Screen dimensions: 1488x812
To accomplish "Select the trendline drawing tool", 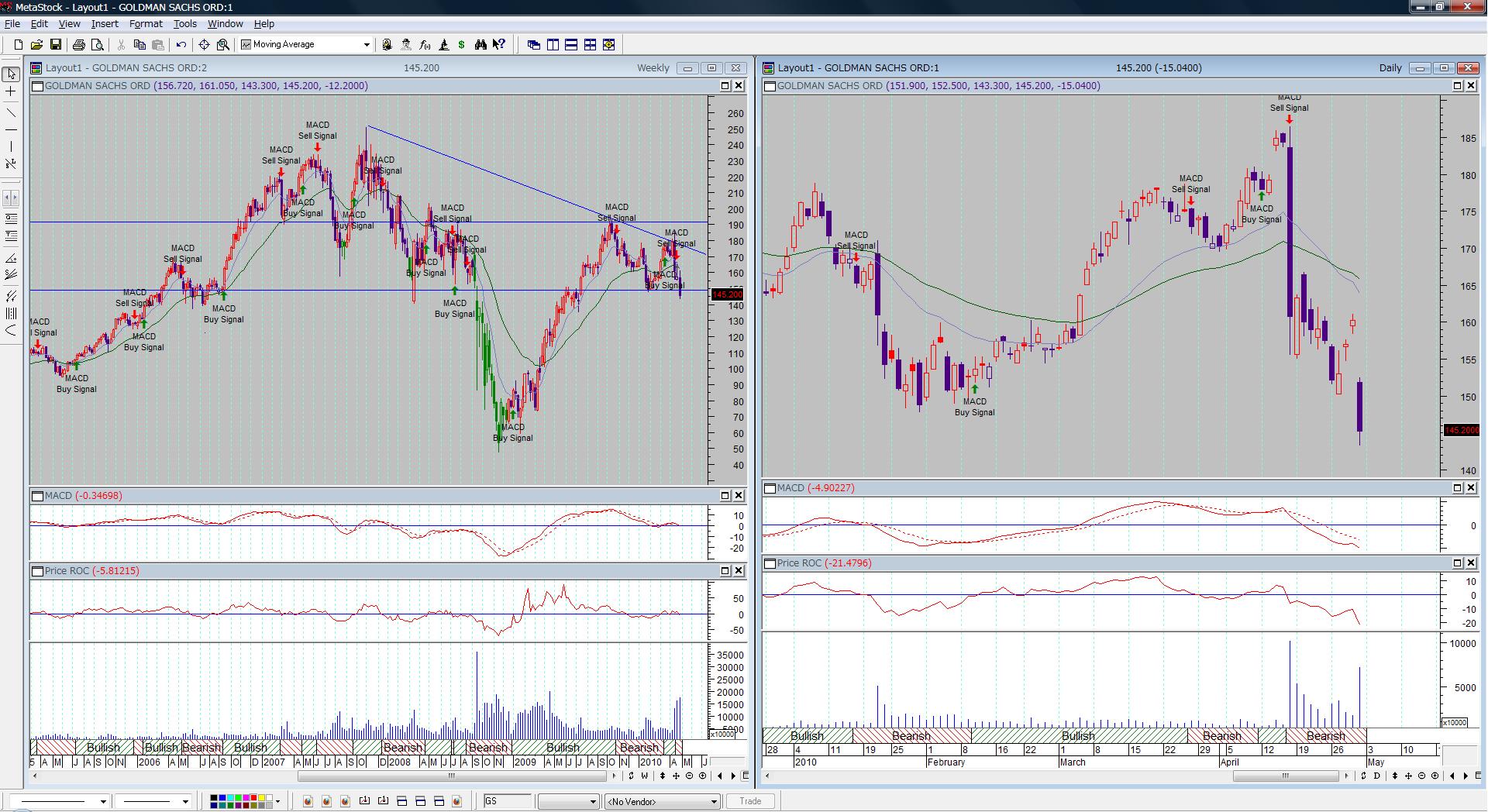I will pos(11,112).
